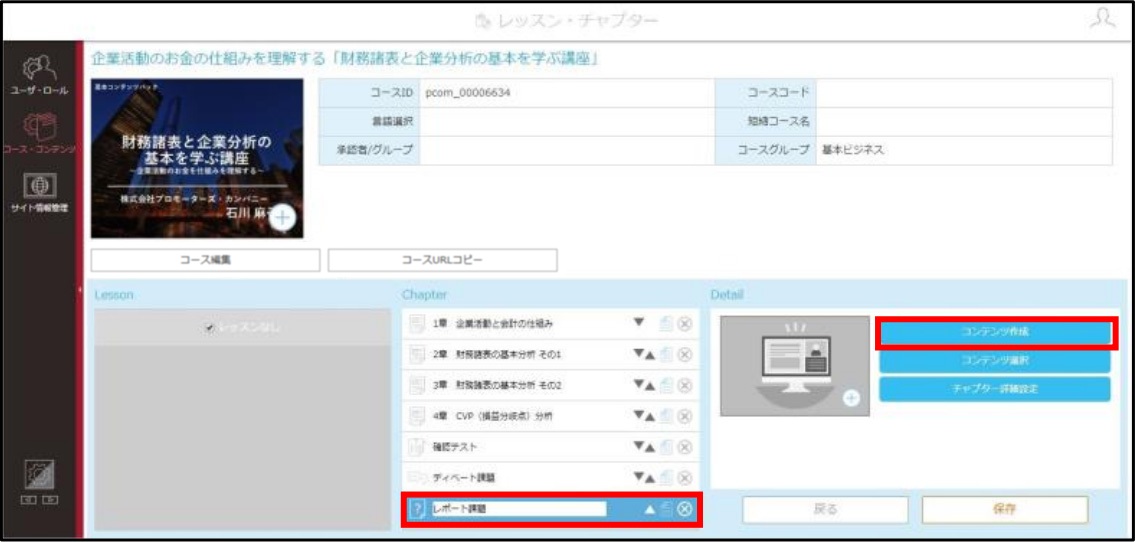
Task: Toggle the レッスンなし checkbox
Action: [209, 329]
